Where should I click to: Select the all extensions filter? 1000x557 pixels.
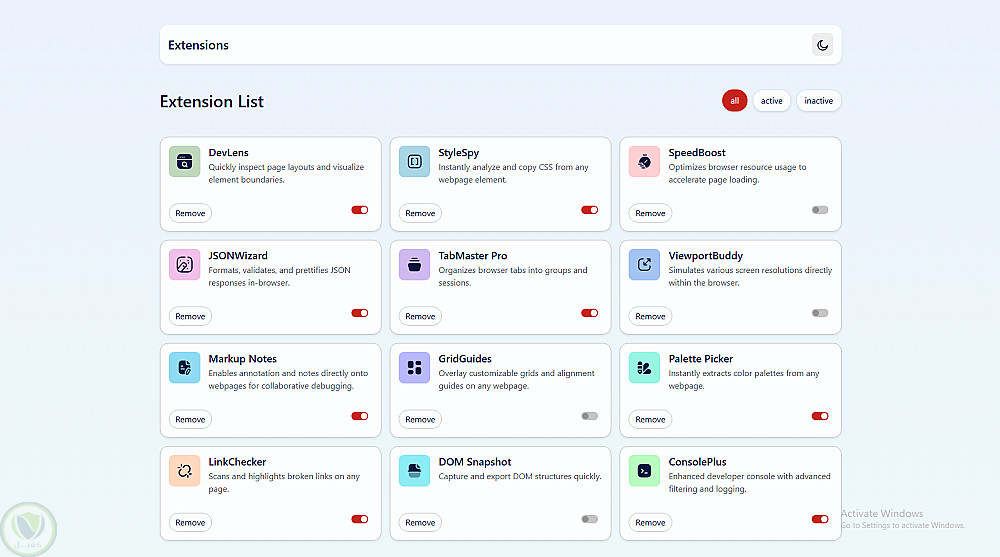[734, 101]
